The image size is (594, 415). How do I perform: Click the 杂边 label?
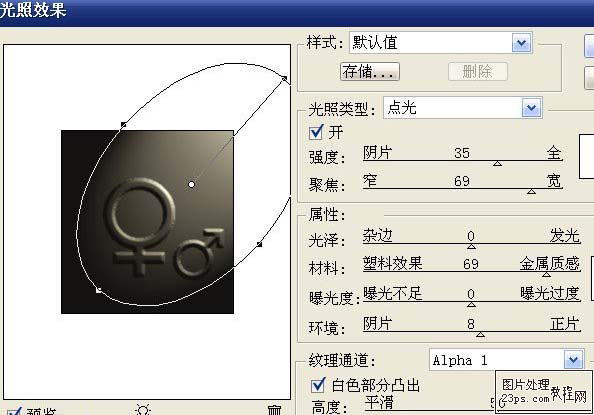(x=378, y=236)
